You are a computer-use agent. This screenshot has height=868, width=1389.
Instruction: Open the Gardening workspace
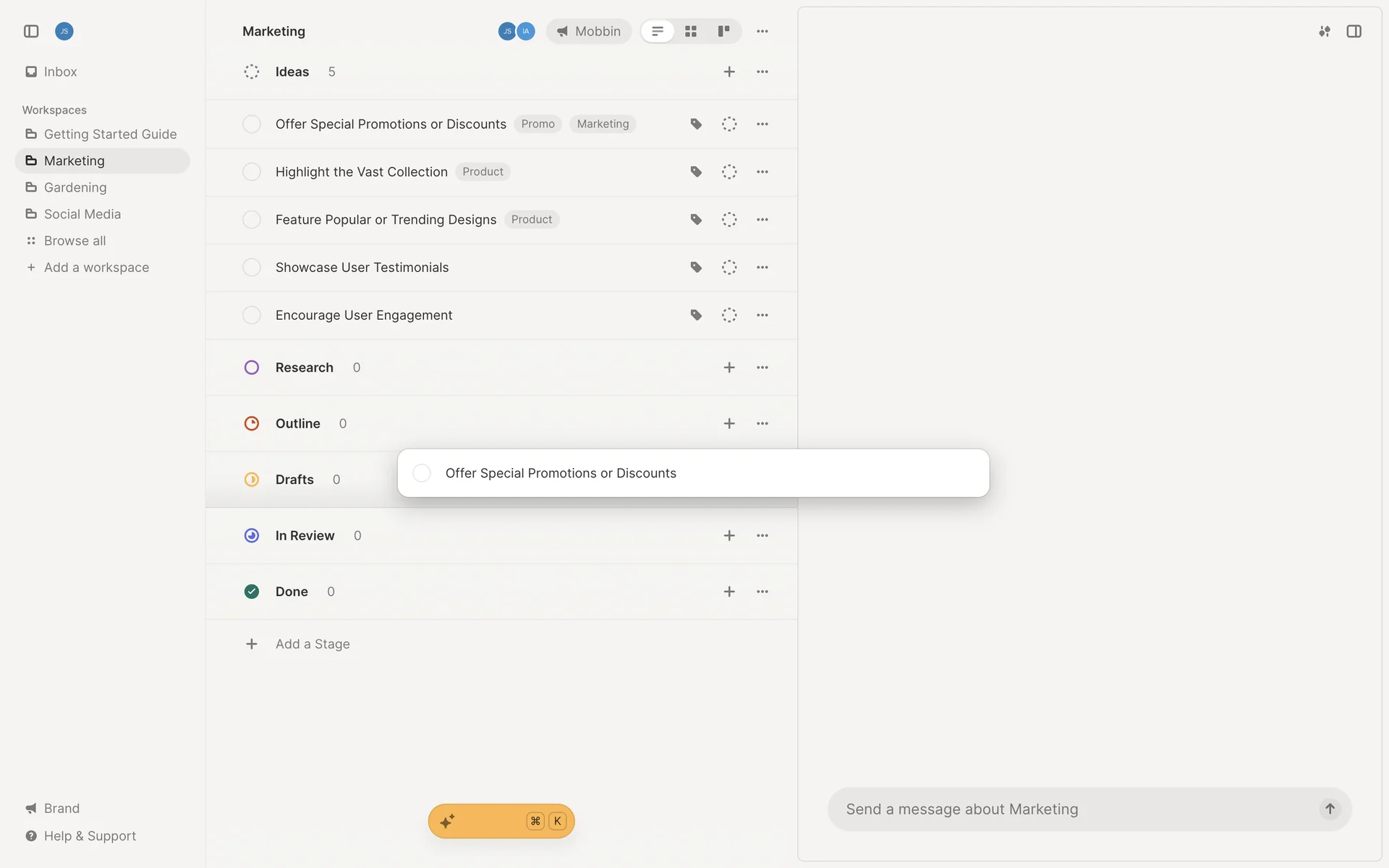[x=75, y=187]
